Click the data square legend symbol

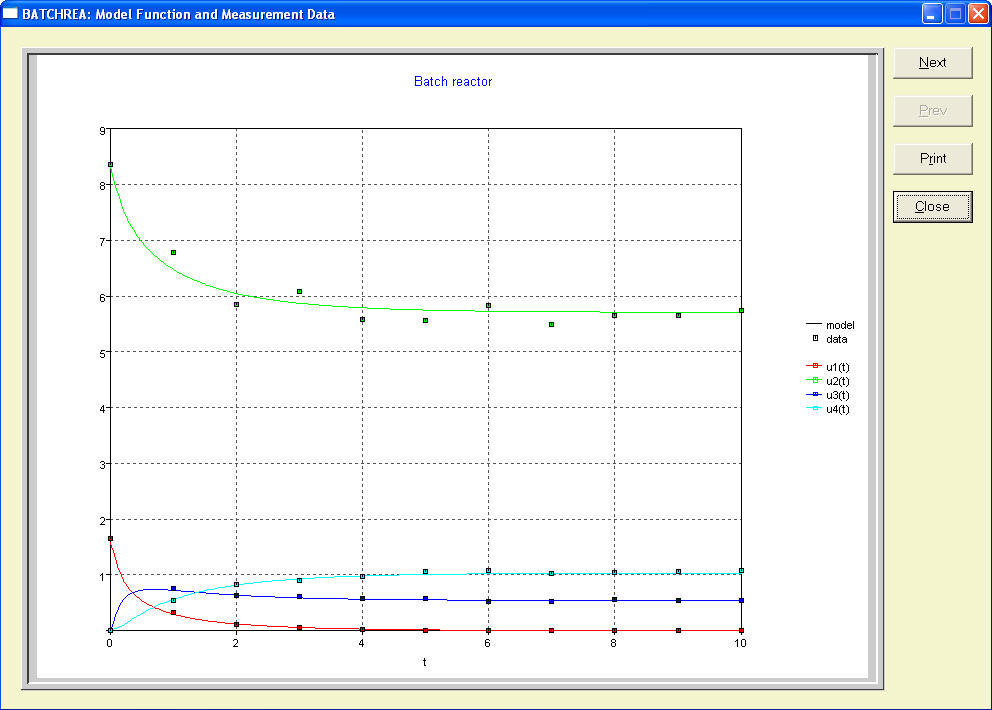(x=815, y=339)
